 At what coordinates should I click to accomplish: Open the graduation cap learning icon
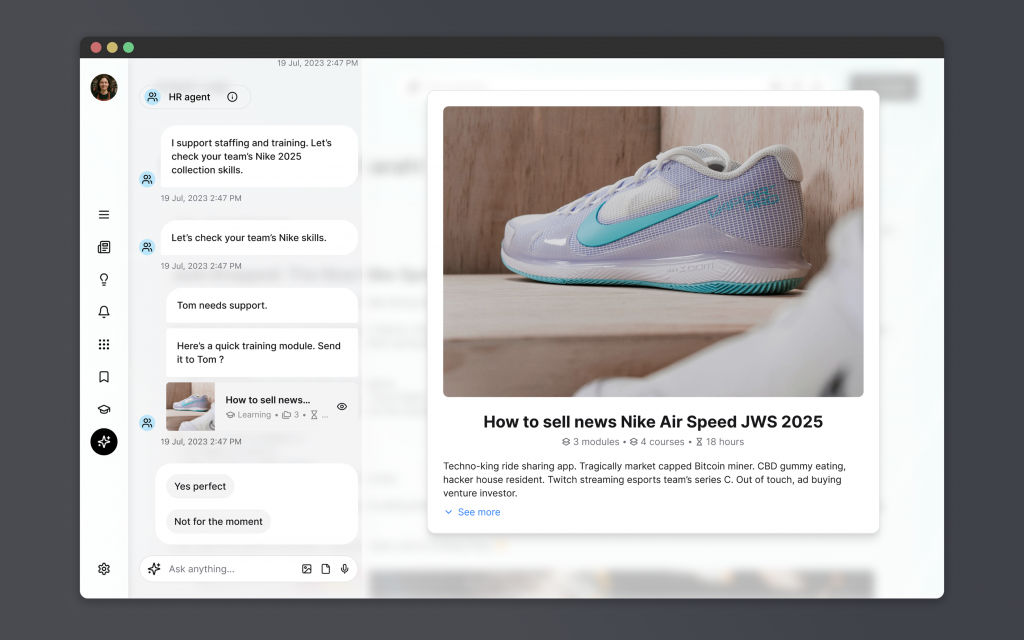[104, 409]
